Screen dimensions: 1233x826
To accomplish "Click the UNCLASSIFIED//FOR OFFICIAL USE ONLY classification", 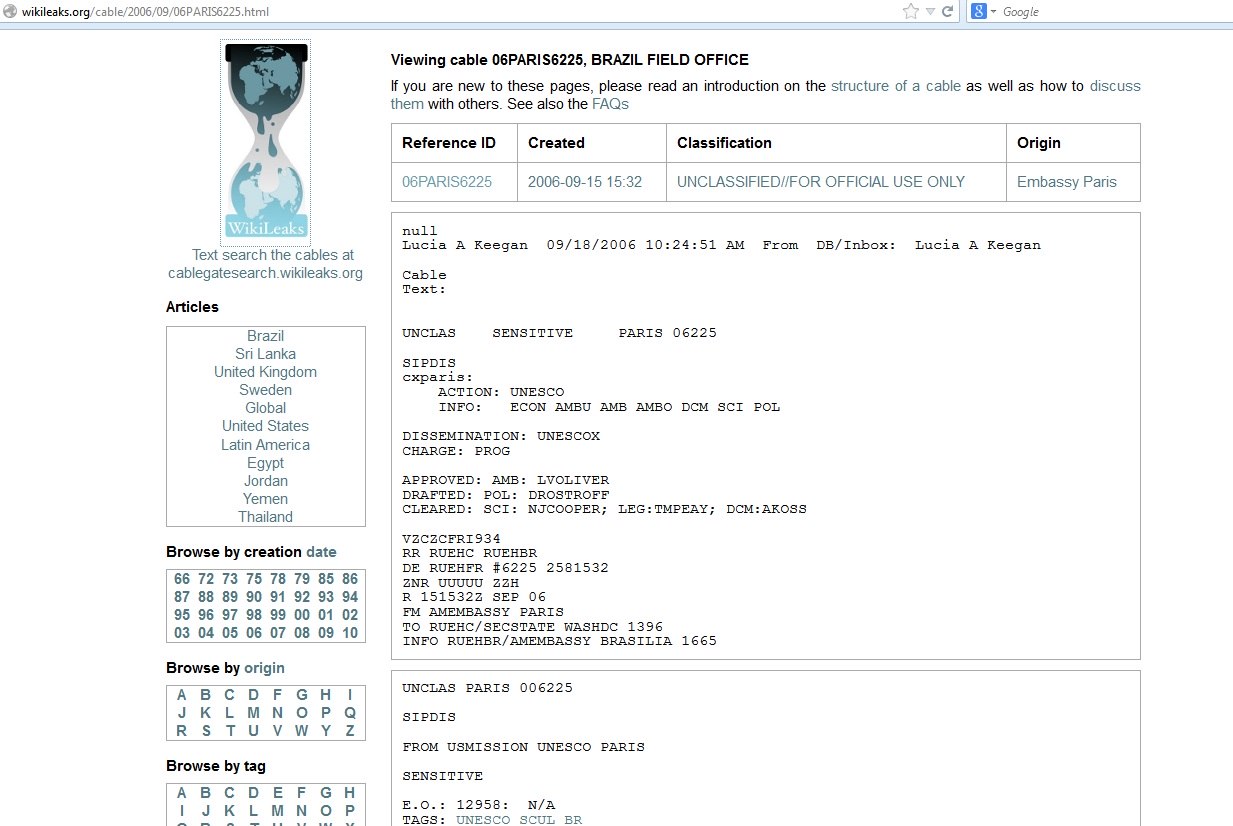I will (x=820, y=182).
